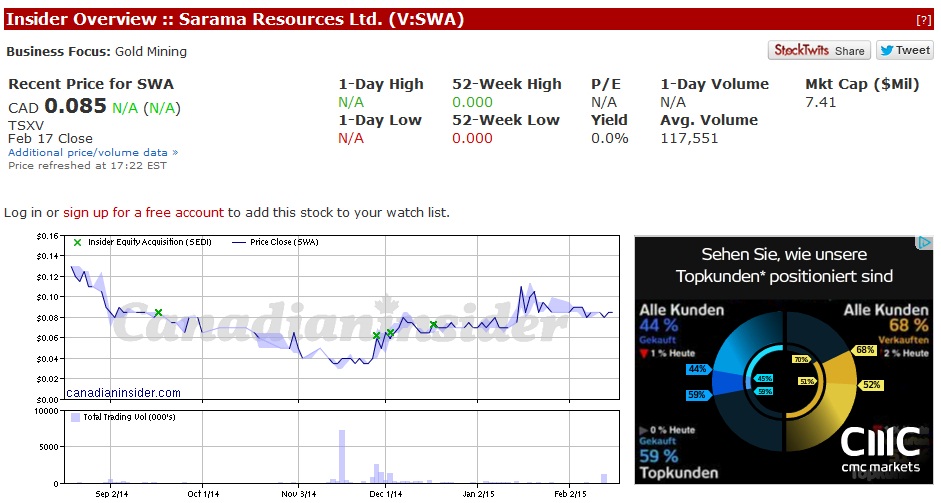Screen dimensions: 941x503
Task: Click the TSXV exchange label
Action: 26,126
